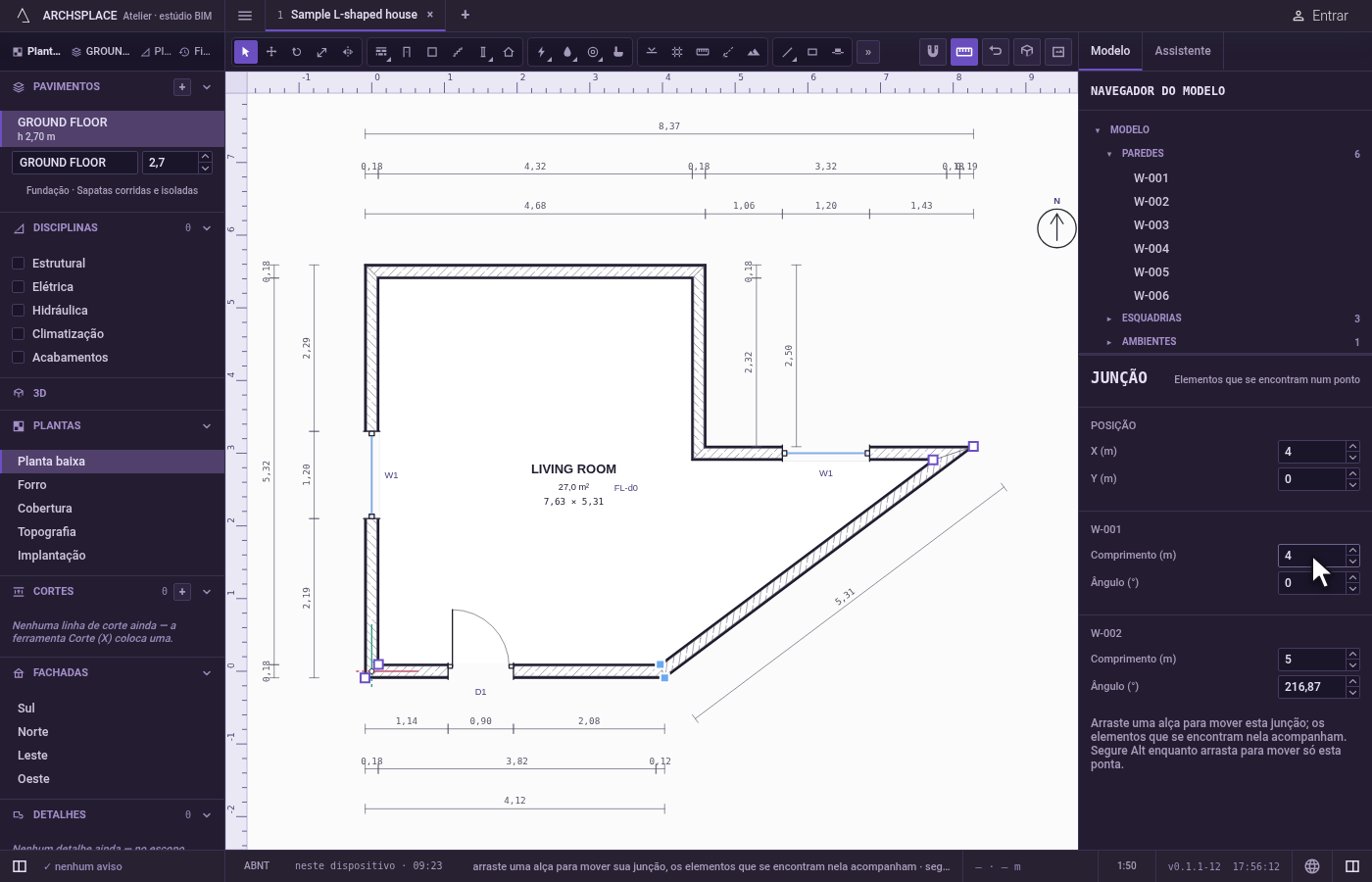This screenshot has width=1372, height=882.
Task: Toggle the magnet snapping icon
Action: tap(933, 51)
